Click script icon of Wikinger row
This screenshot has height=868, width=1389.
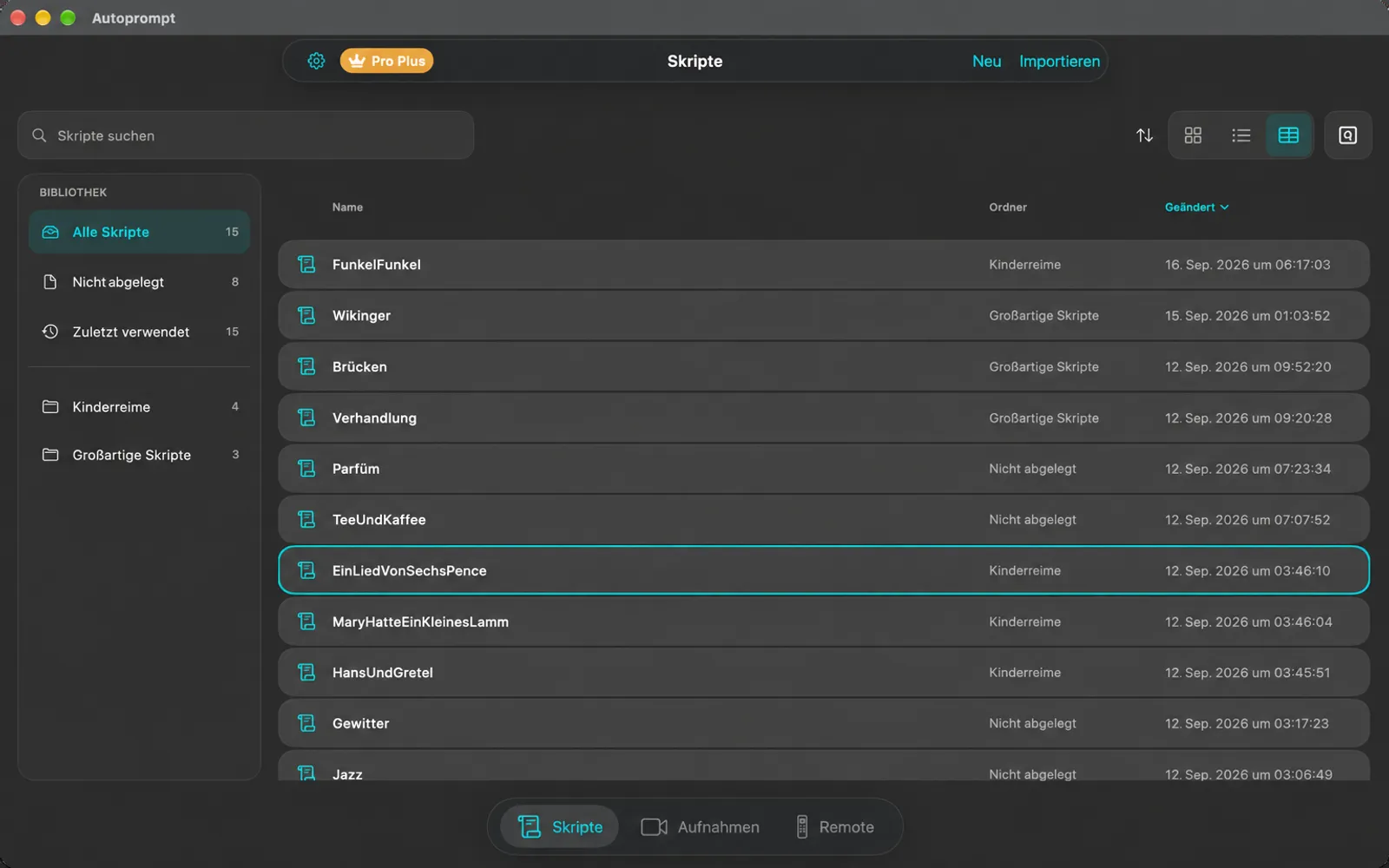[x=306, y=316]
